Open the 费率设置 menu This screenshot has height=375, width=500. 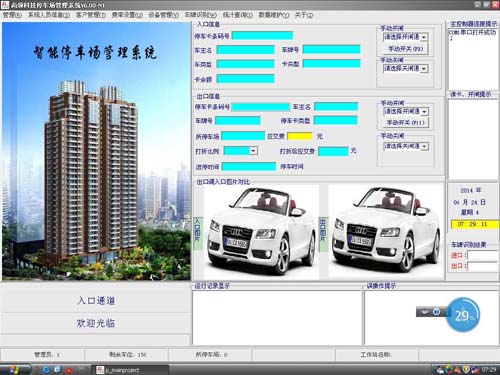tap(127, 15)
